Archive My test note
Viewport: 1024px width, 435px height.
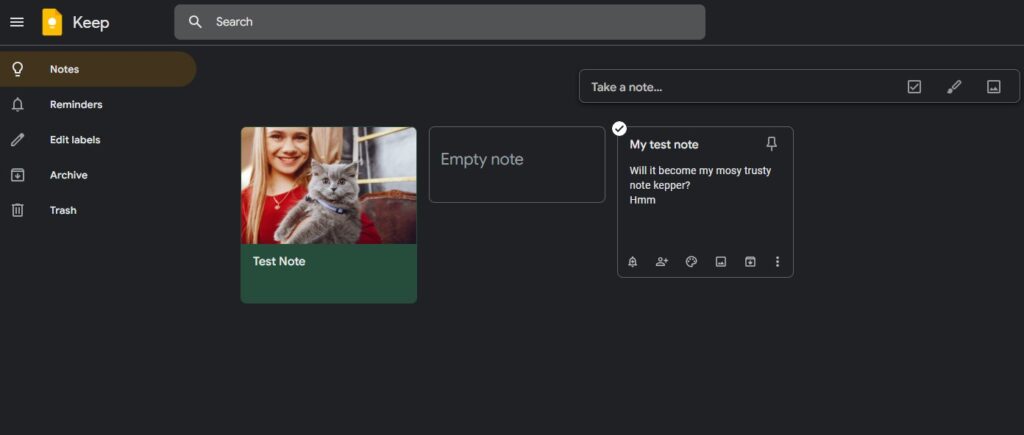click(x=750, y=262)
